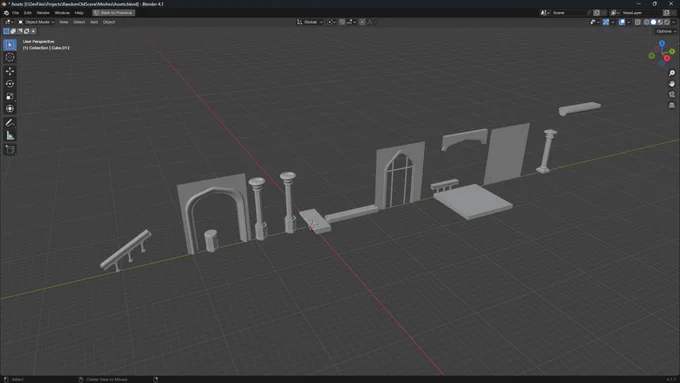Open the File menu
The width and height of the screenshot is (680, 383).
tap(15, 13)
